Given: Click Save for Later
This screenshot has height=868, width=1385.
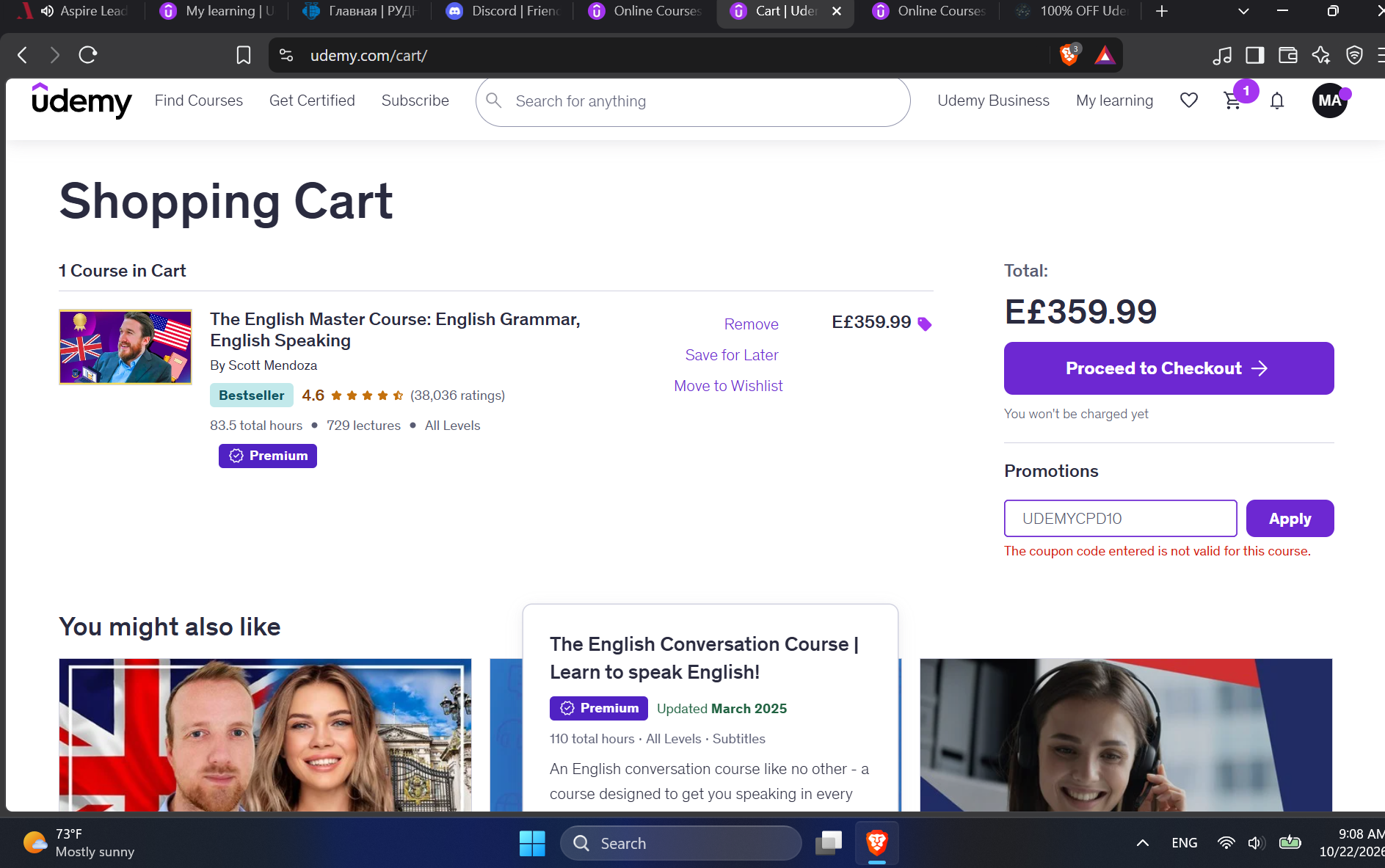Looking at the screenshot, I should (732, 355).
